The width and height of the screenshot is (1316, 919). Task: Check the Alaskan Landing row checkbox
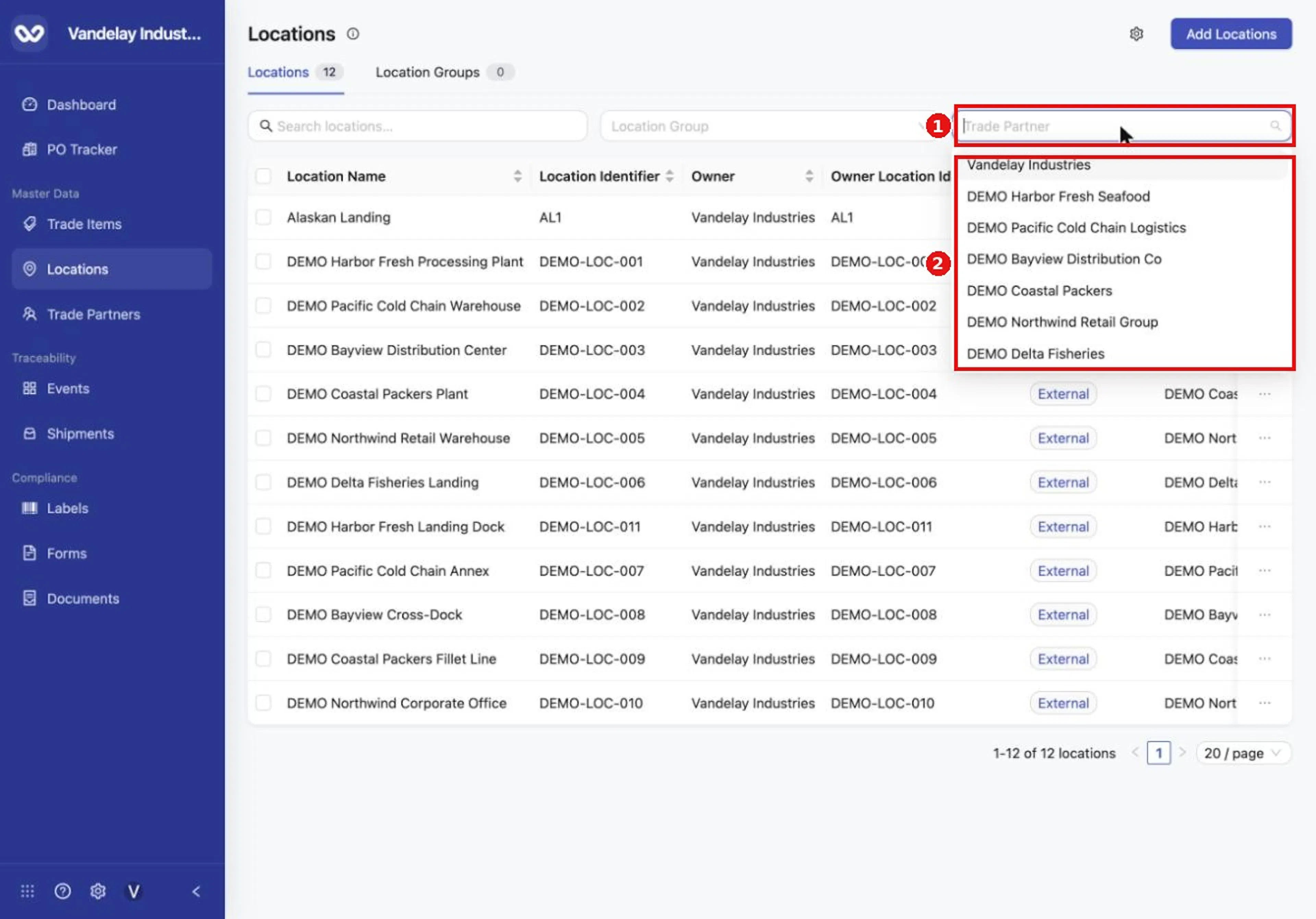(x=263, y=217)
